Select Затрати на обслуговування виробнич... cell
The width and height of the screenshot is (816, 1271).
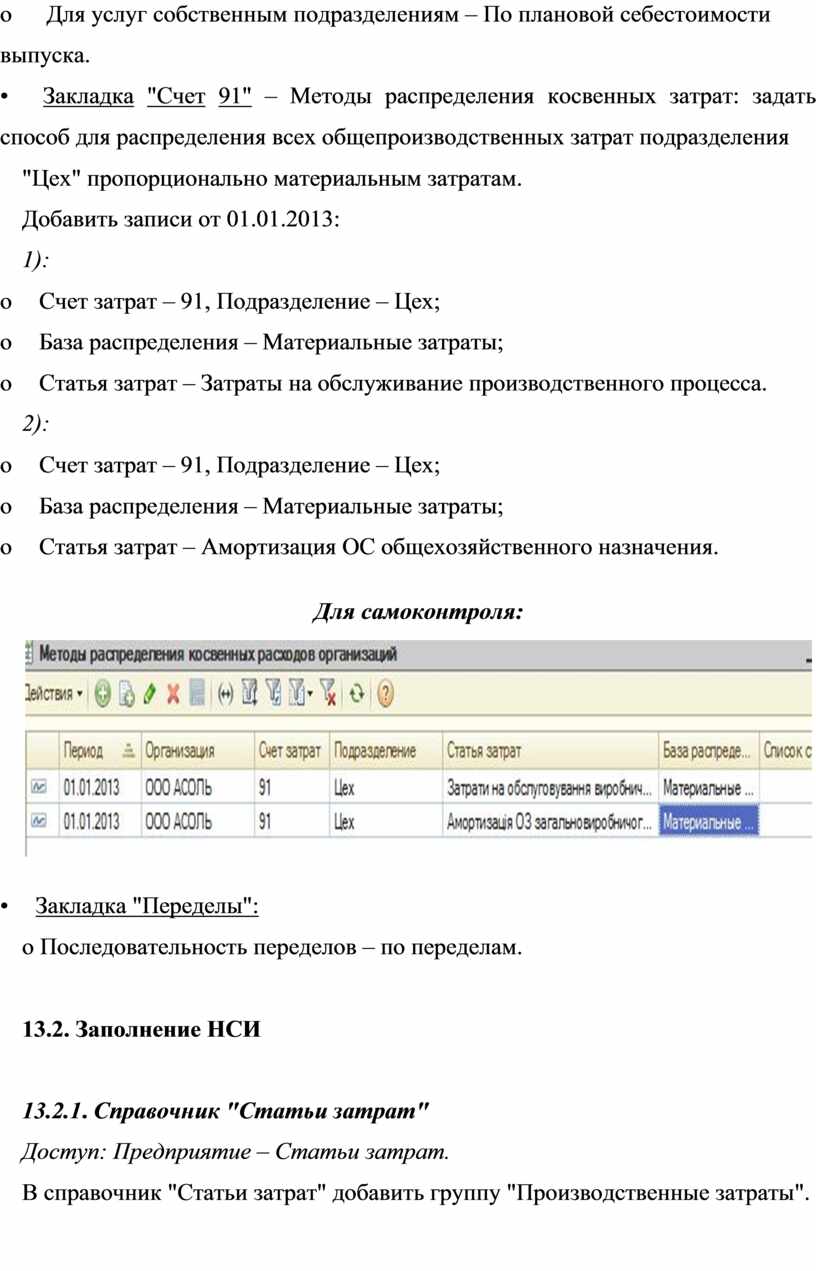(550, 787)
